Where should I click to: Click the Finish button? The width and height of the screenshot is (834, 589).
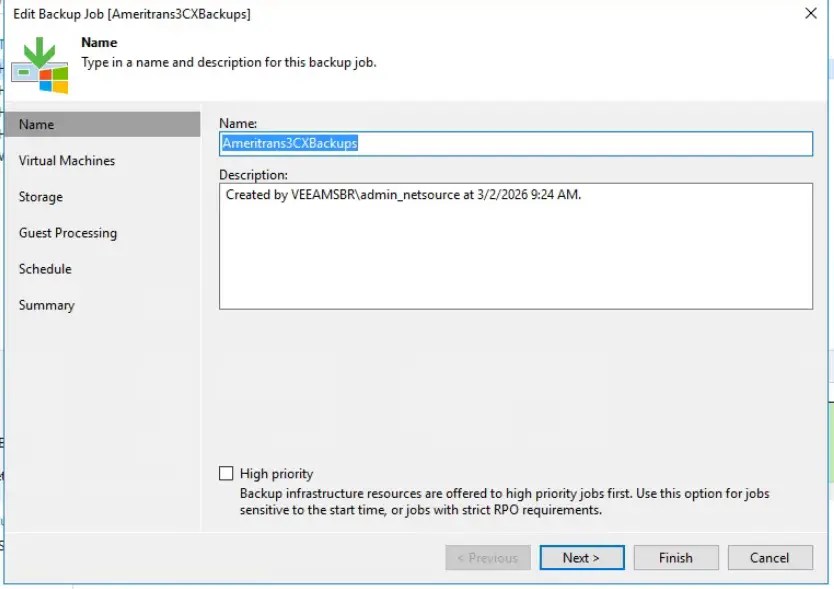click(675, 558)
